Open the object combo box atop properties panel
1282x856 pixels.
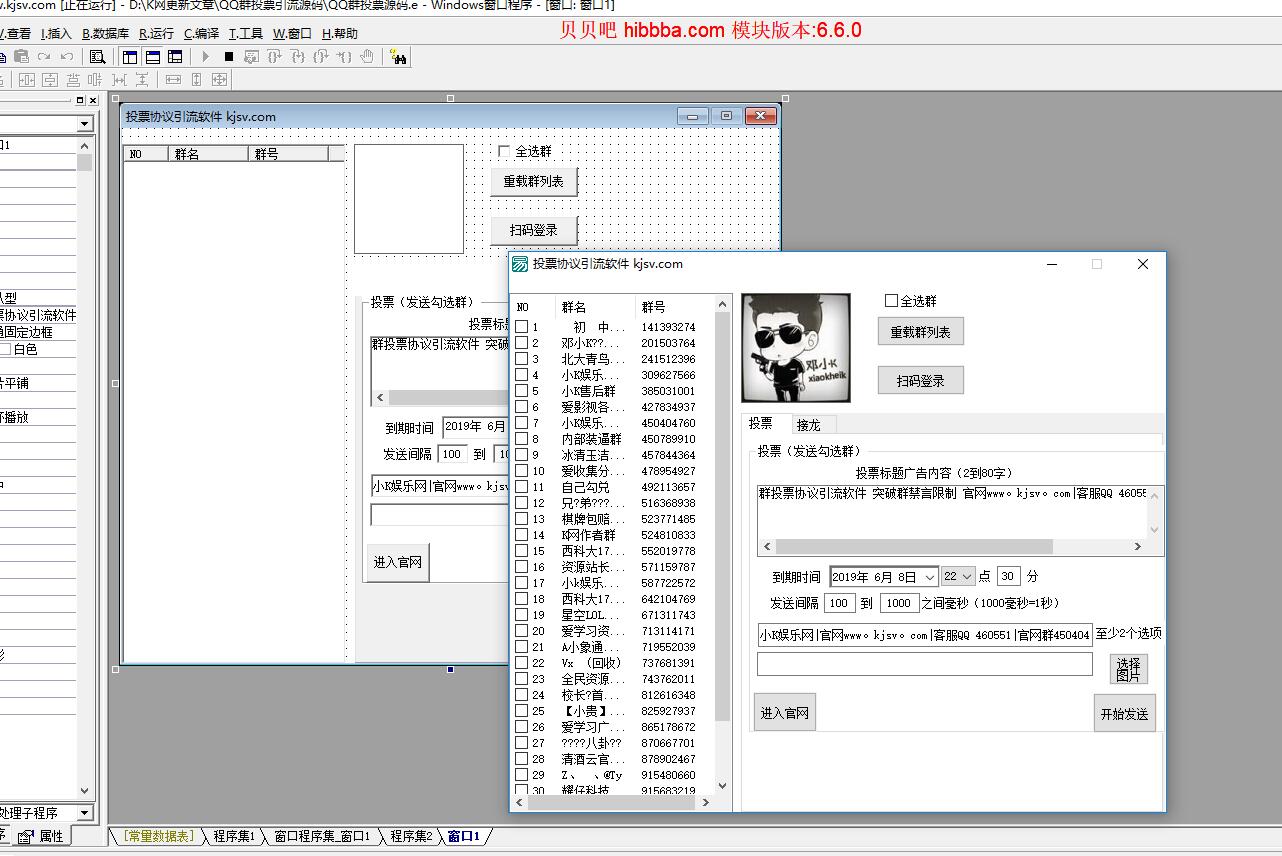85,124
